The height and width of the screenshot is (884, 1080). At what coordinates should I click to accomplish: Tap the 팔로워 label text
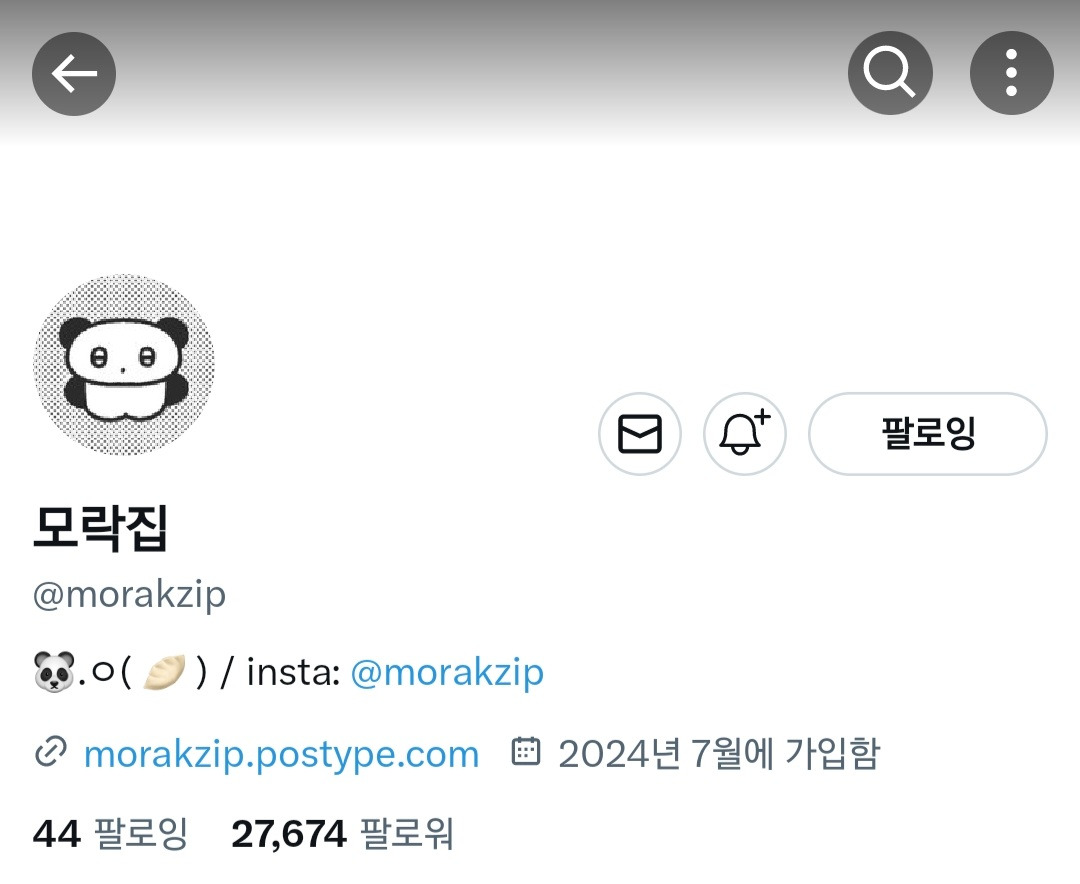coord(406,834)
